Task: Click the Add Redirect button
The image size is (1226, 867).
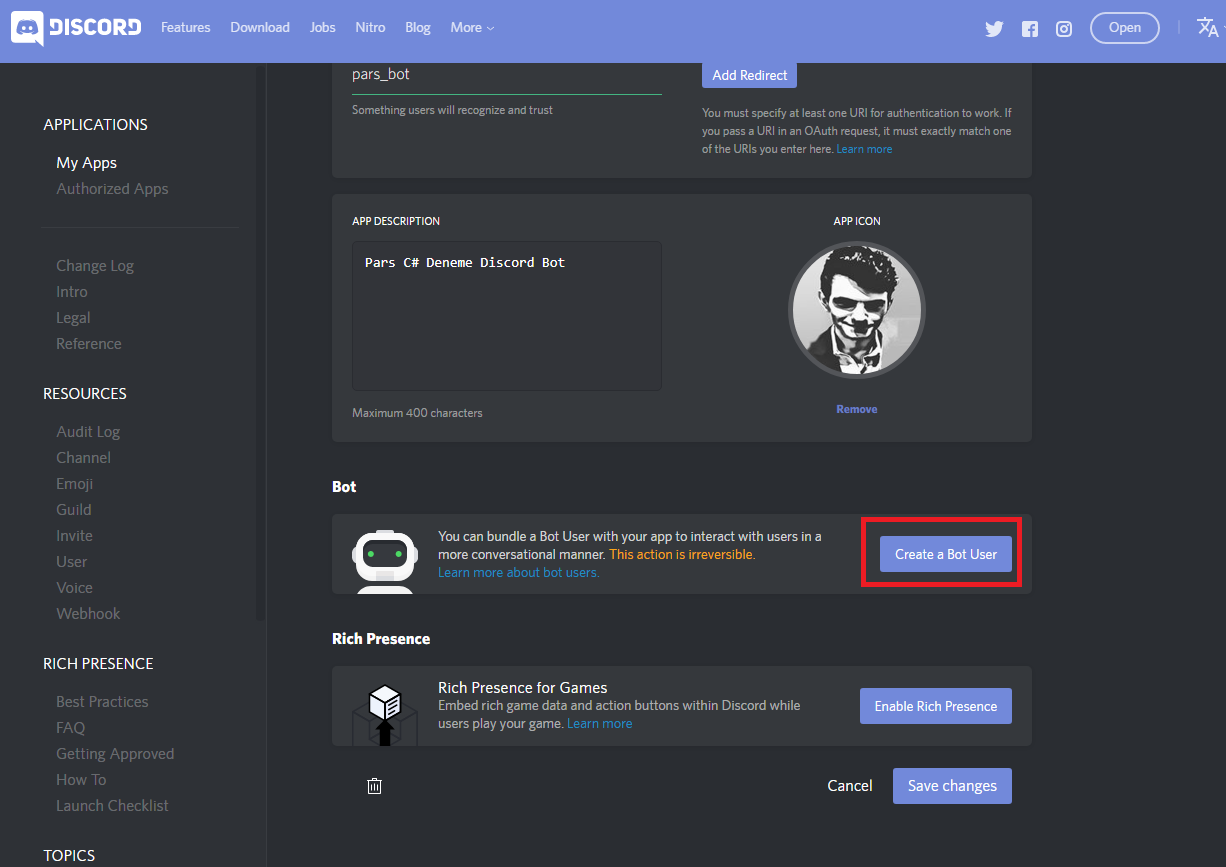Action: 750,75
